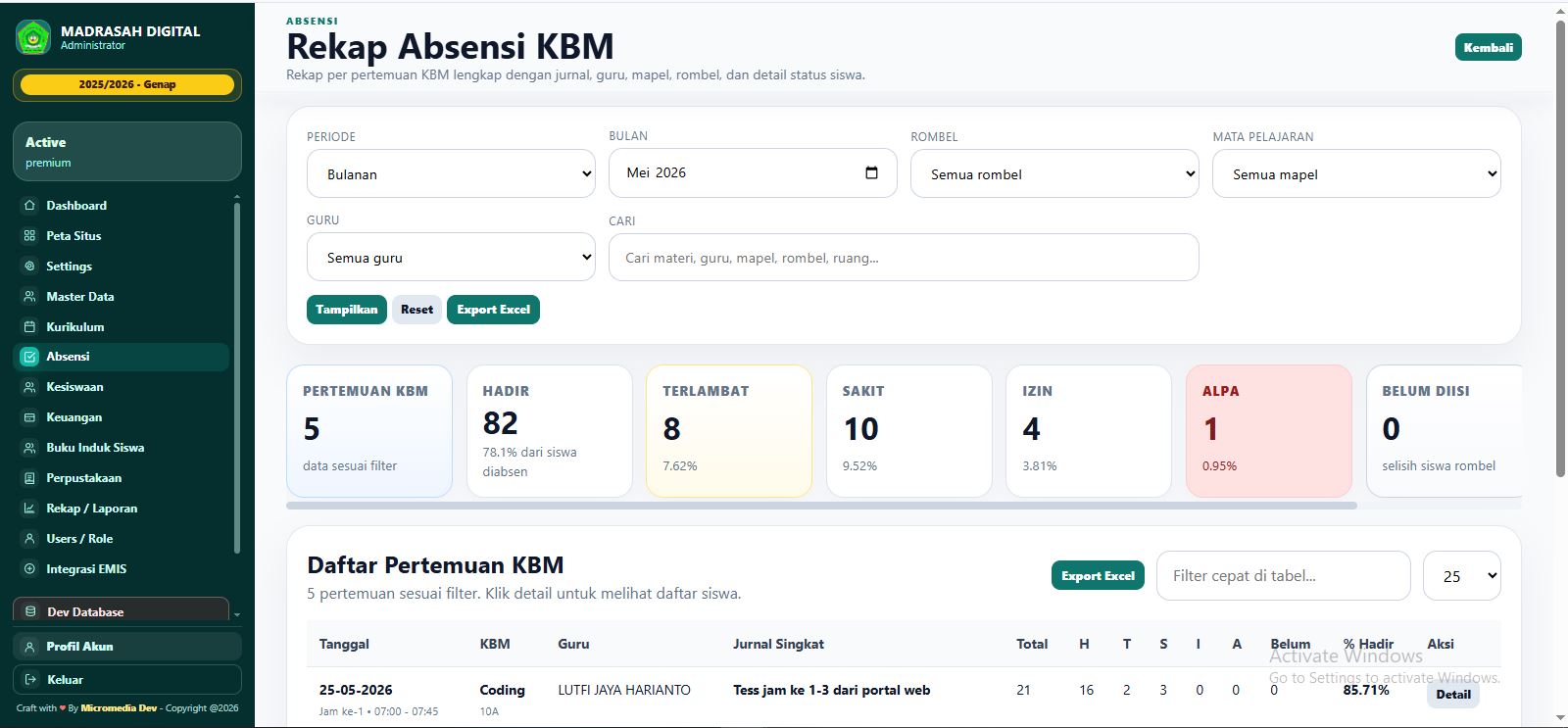Click the % Hadir column header

tap(1368, 644)
